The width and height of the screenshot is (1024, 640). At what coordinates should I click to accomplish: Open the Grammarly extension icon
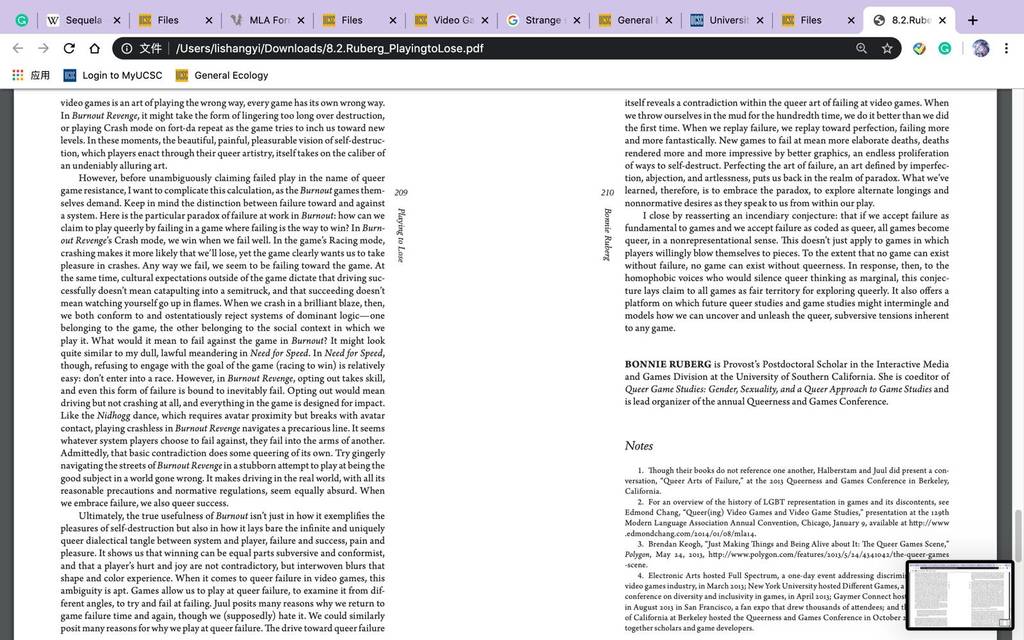click(x=944, y=48)
